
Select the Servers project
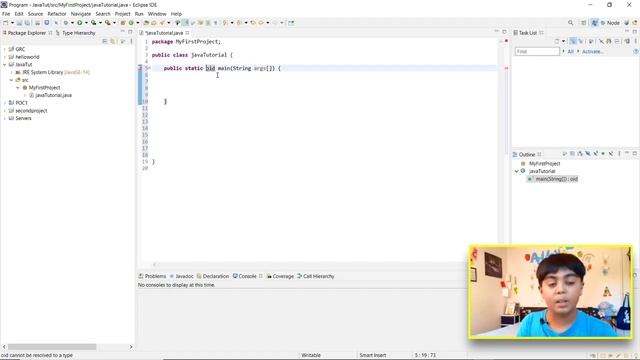pos(23,118)
